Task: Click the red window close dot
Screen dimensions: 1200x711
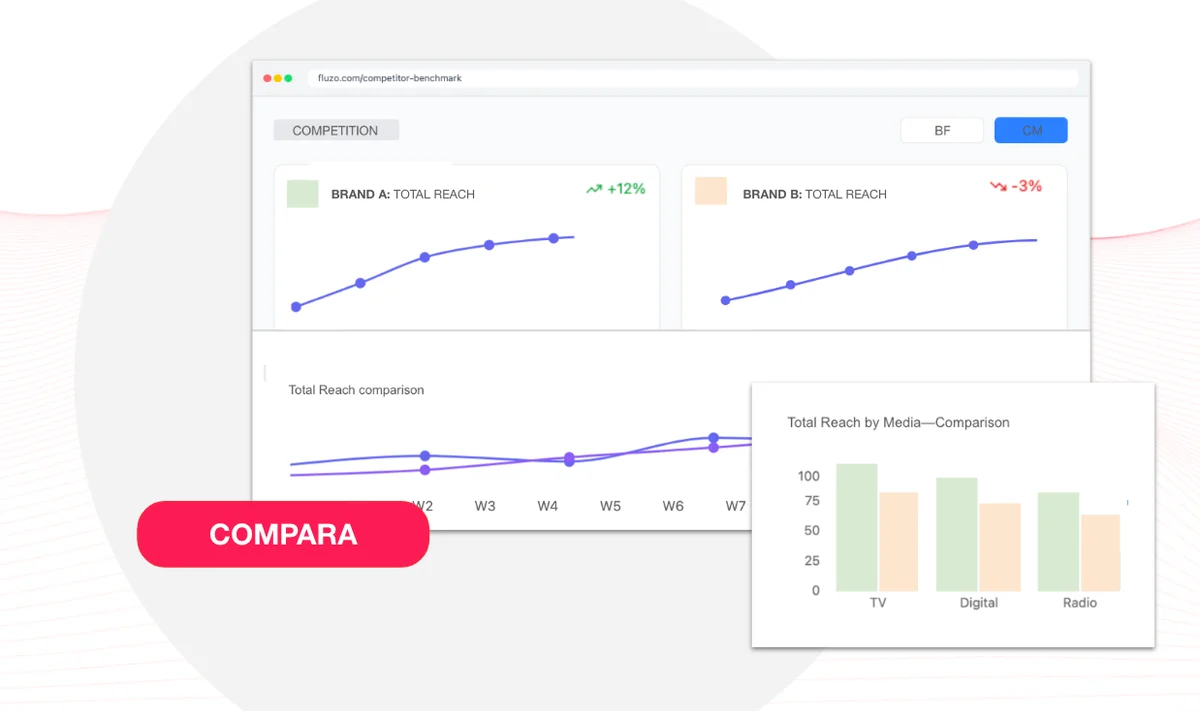Action: pos(267,78)
